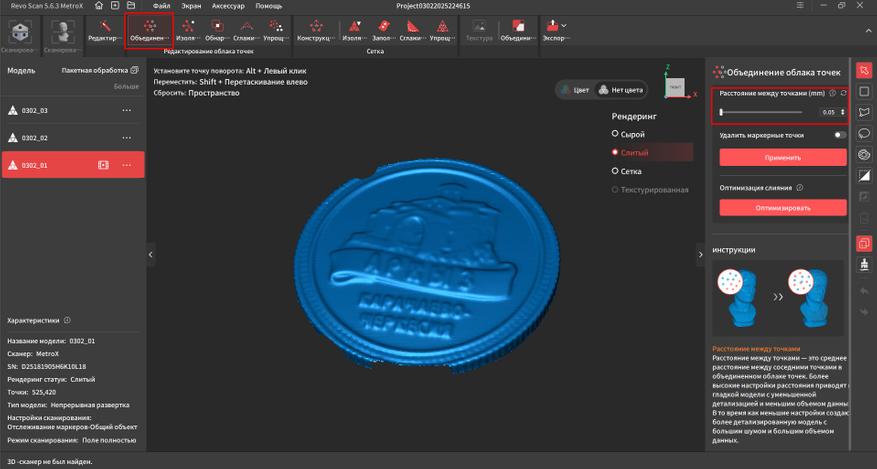877x469 pixels.
Task: Click the Экспор export icon
Action: pyautogui.click(x=552, y=26)
